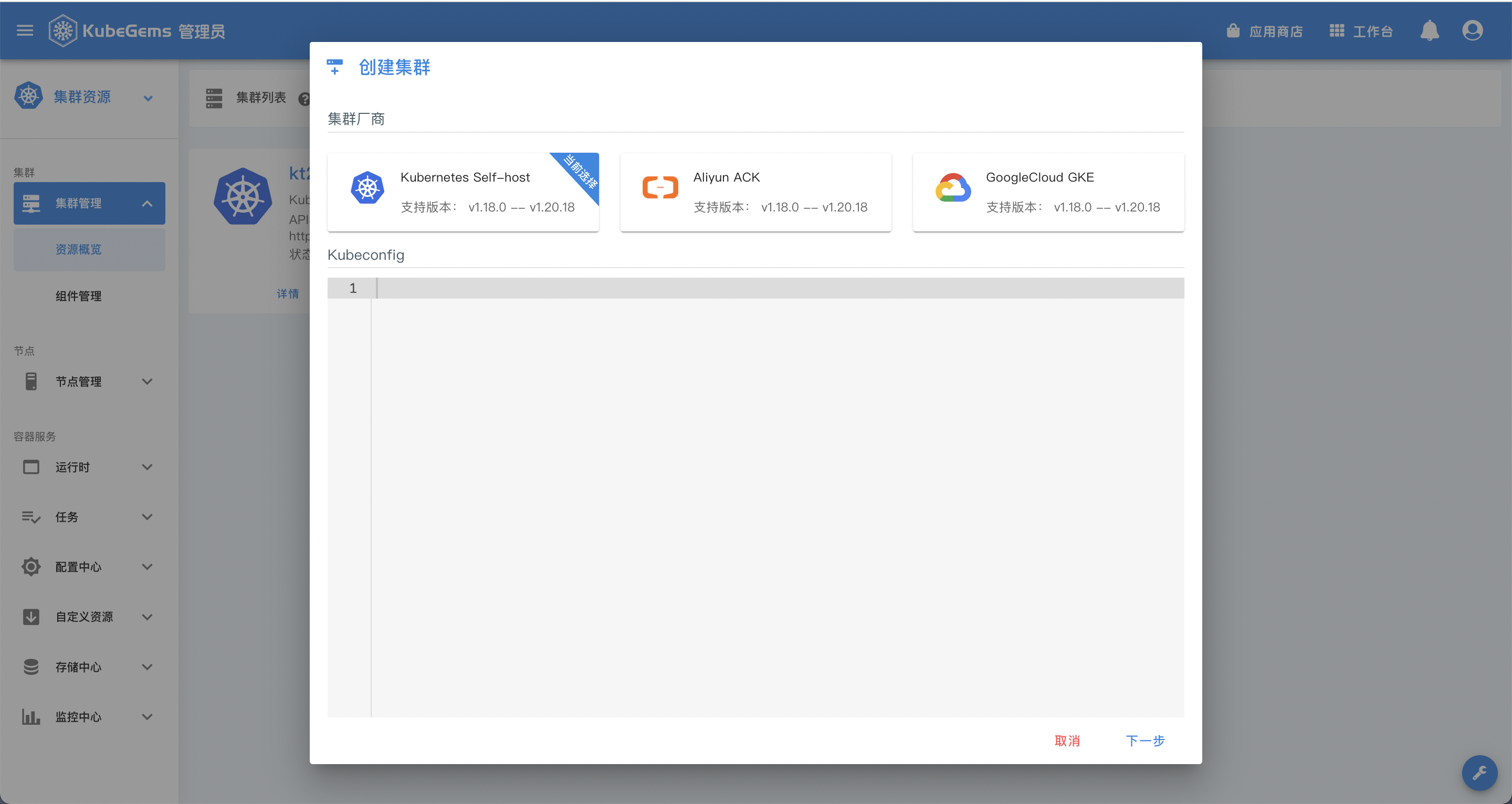Screen dimensions: 1512x804
Task: Open the hamburger navigation menu
Action: 25,30
